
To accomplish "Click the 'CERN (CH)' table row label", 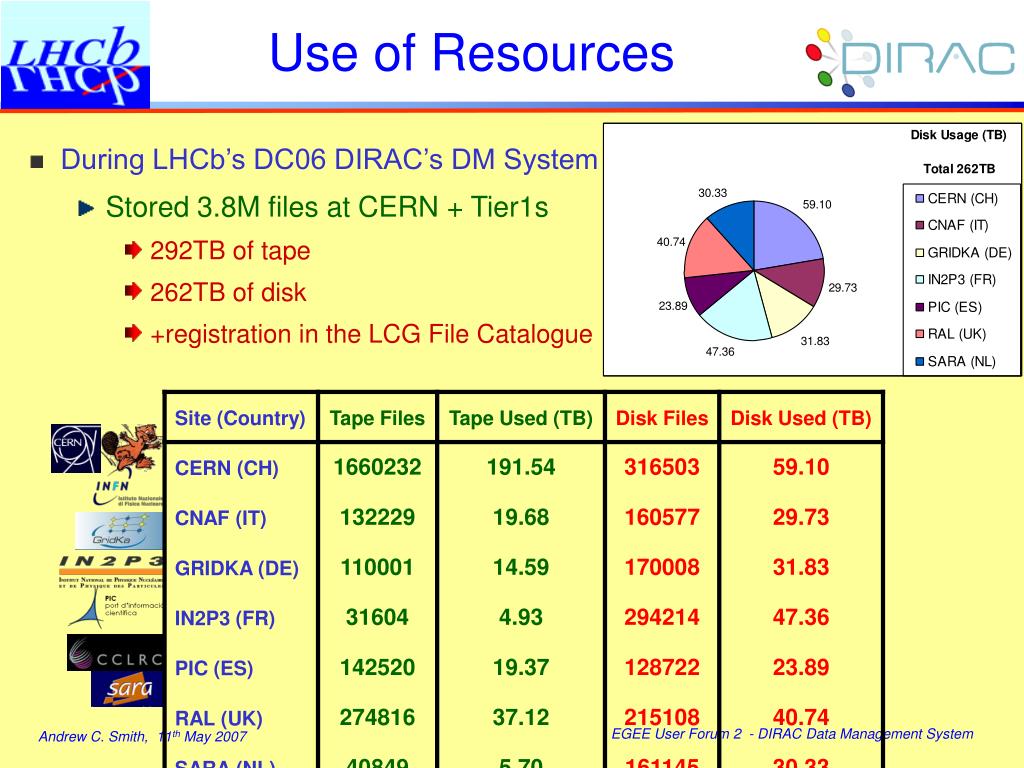I will pos(227,468).
